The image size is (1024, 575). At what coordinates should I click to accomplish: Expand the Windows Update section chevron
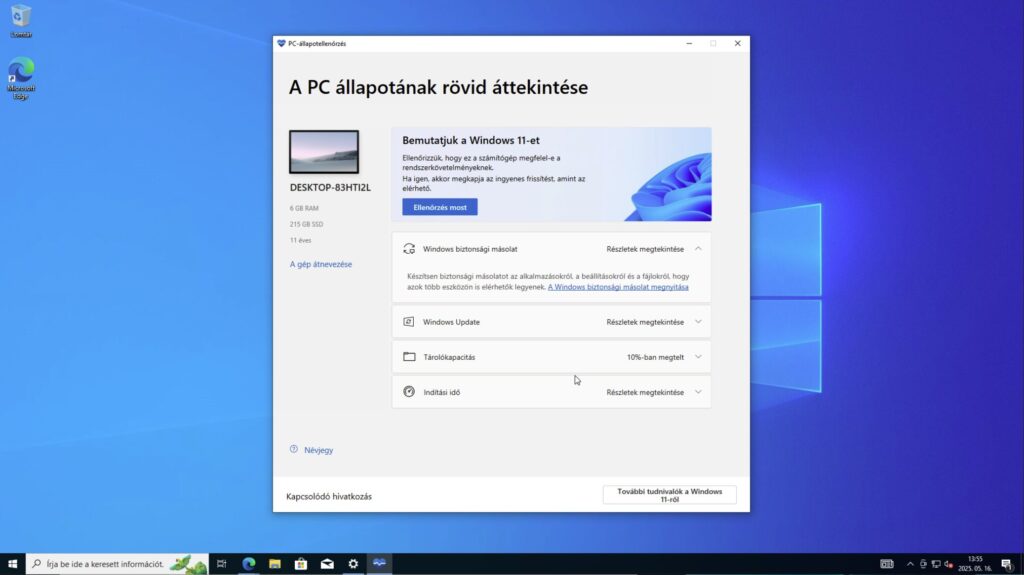[x=698, y=322]
